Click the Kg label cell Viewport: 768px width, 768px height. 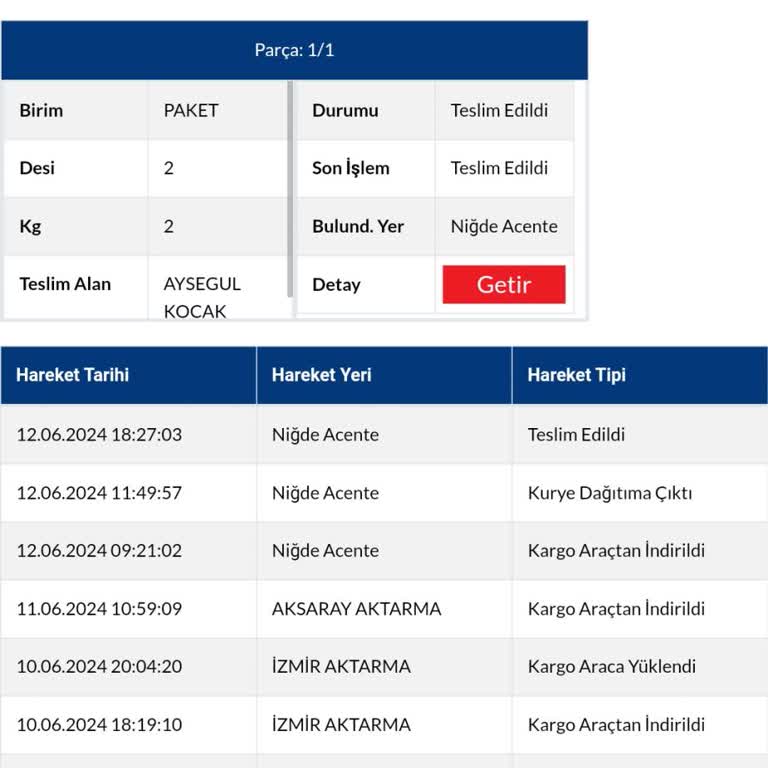(75, 226)
